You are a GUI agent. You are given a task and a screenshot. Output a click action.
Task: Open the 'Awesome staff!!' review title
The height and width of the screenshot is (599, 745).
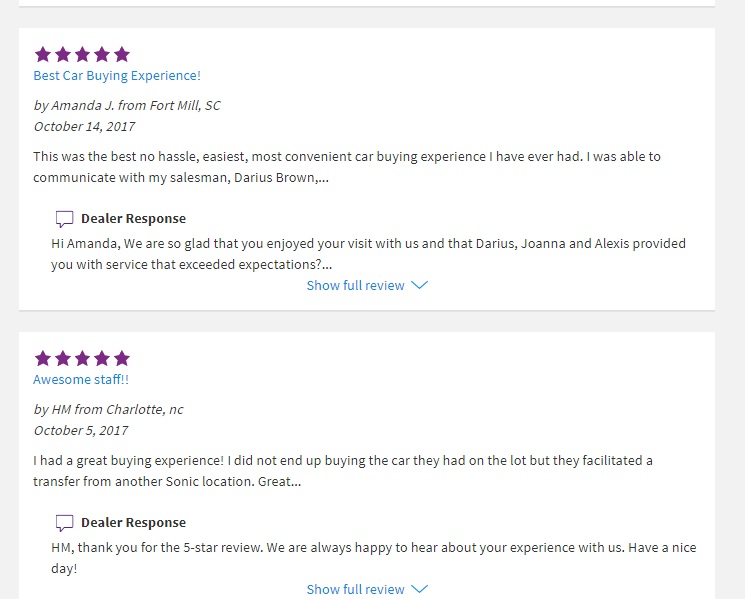coord(81,380)
